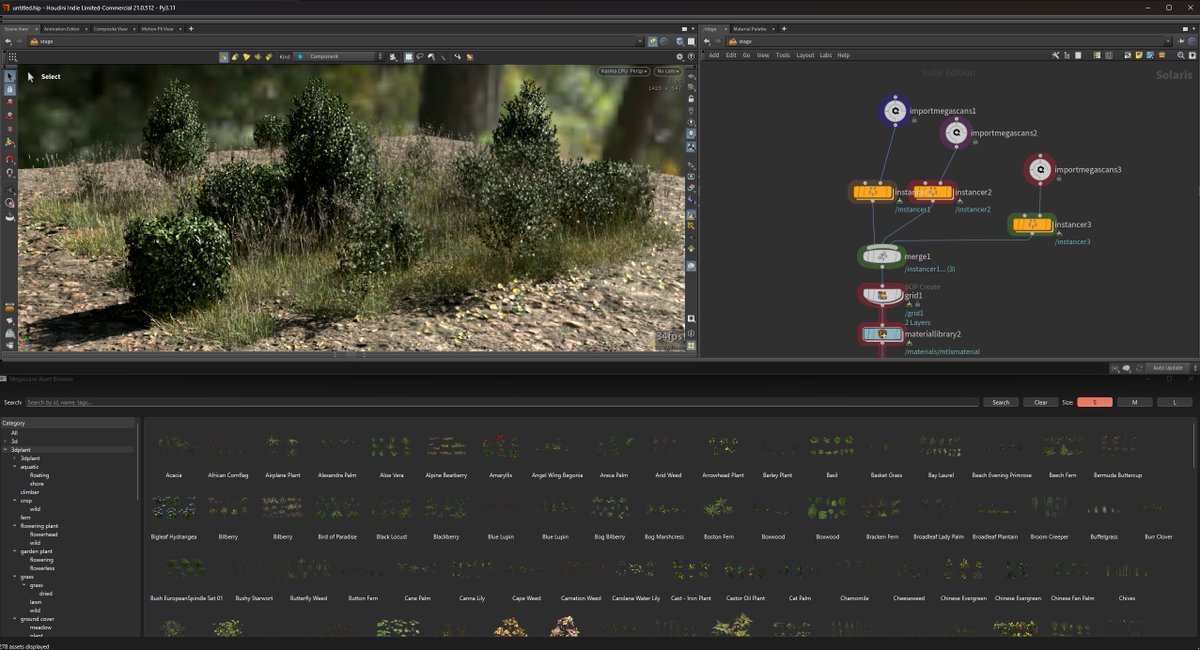This screenshot has width=1200, height=650.
Task: Select the instancer2 node
Action: [x=932, y=192]
